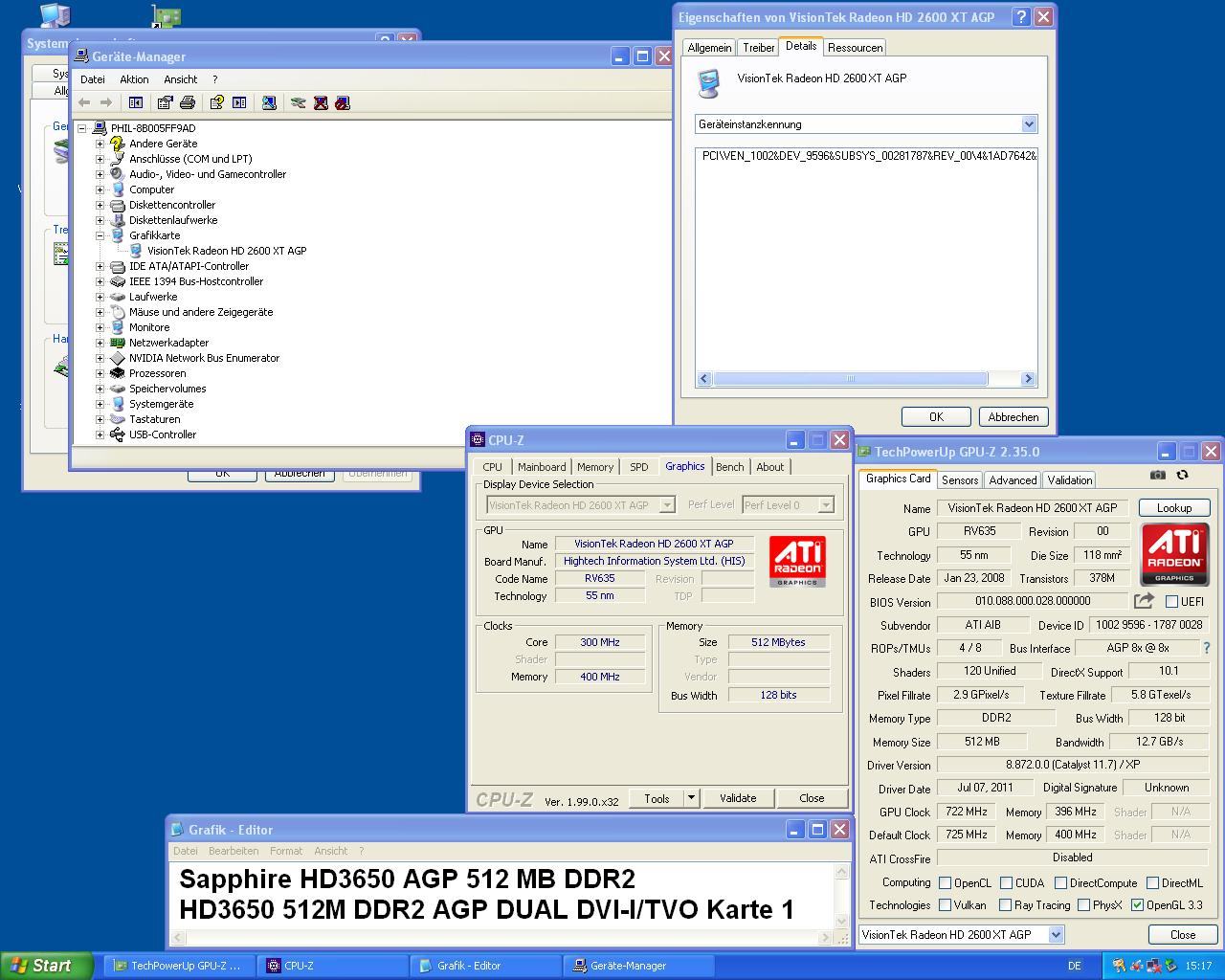Click the Validate button in CPU-Z
Screen dimensions: 1225x980
coord(738,798)
